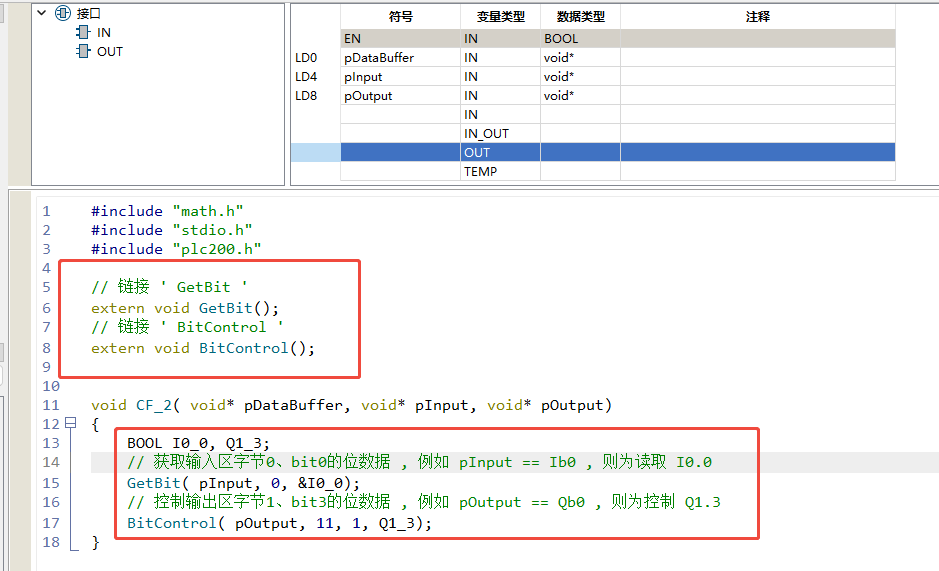Viewport: 939px width, 571px height.
Task: Collapse the code fold at line 12
Action: click(x=71, y=423)
